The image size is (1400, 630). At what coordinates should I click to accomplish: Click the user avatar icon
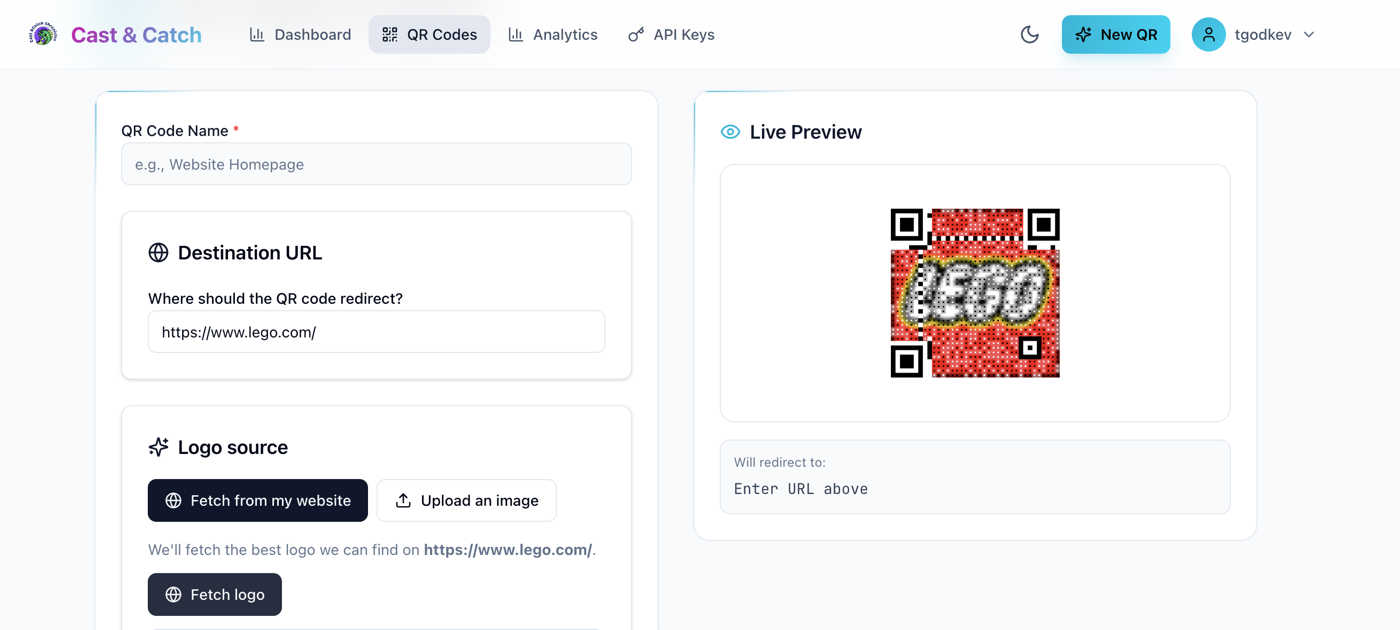pyautogui.click(x=1208, y=34)
